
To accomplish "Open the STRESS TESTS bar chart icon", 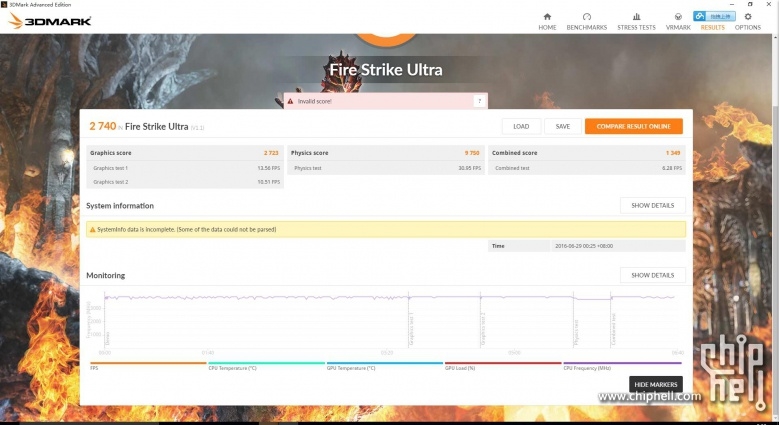I will (x=636, y=16).
